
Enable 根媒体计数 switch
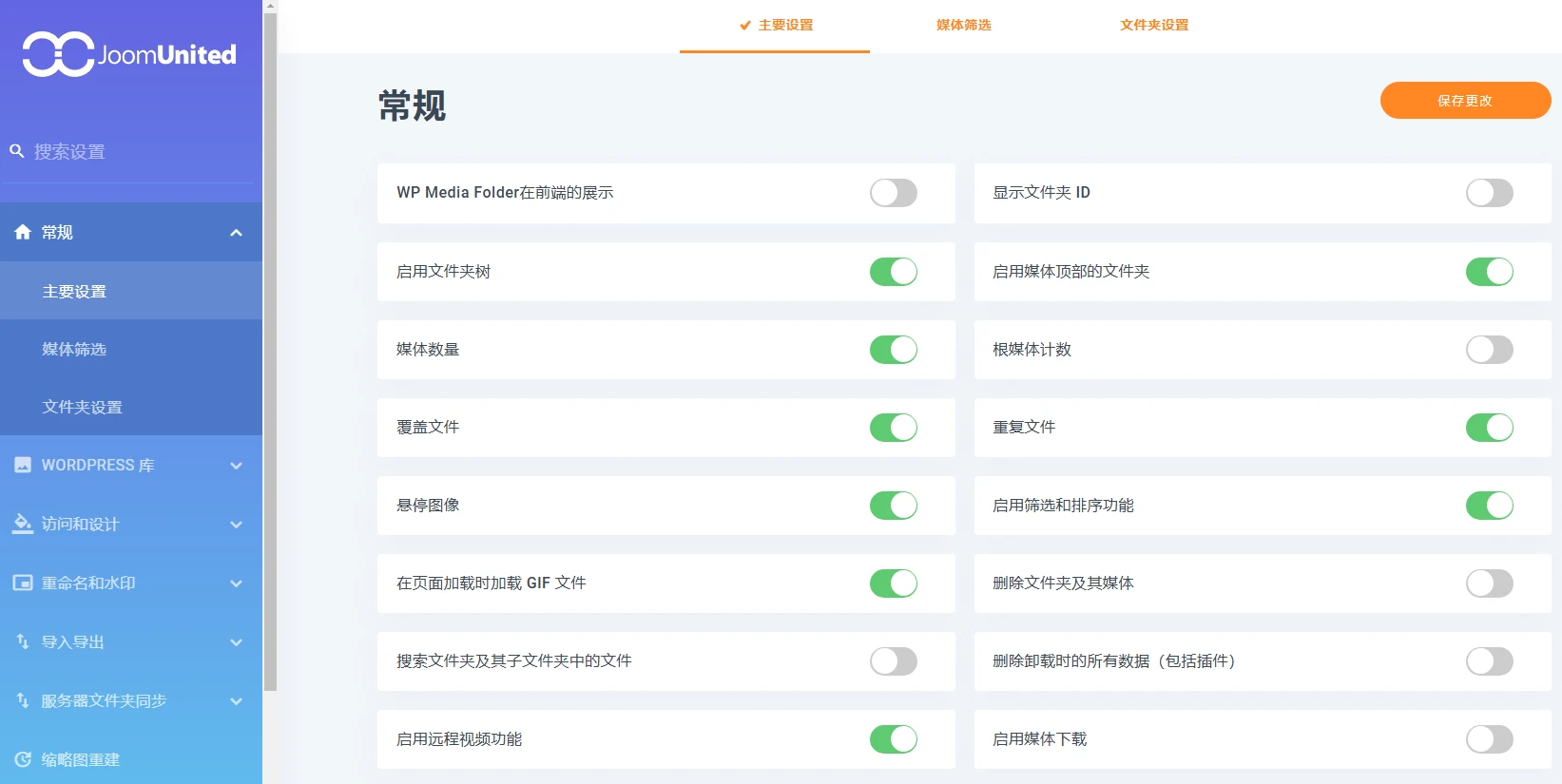tap(1490, 350)
